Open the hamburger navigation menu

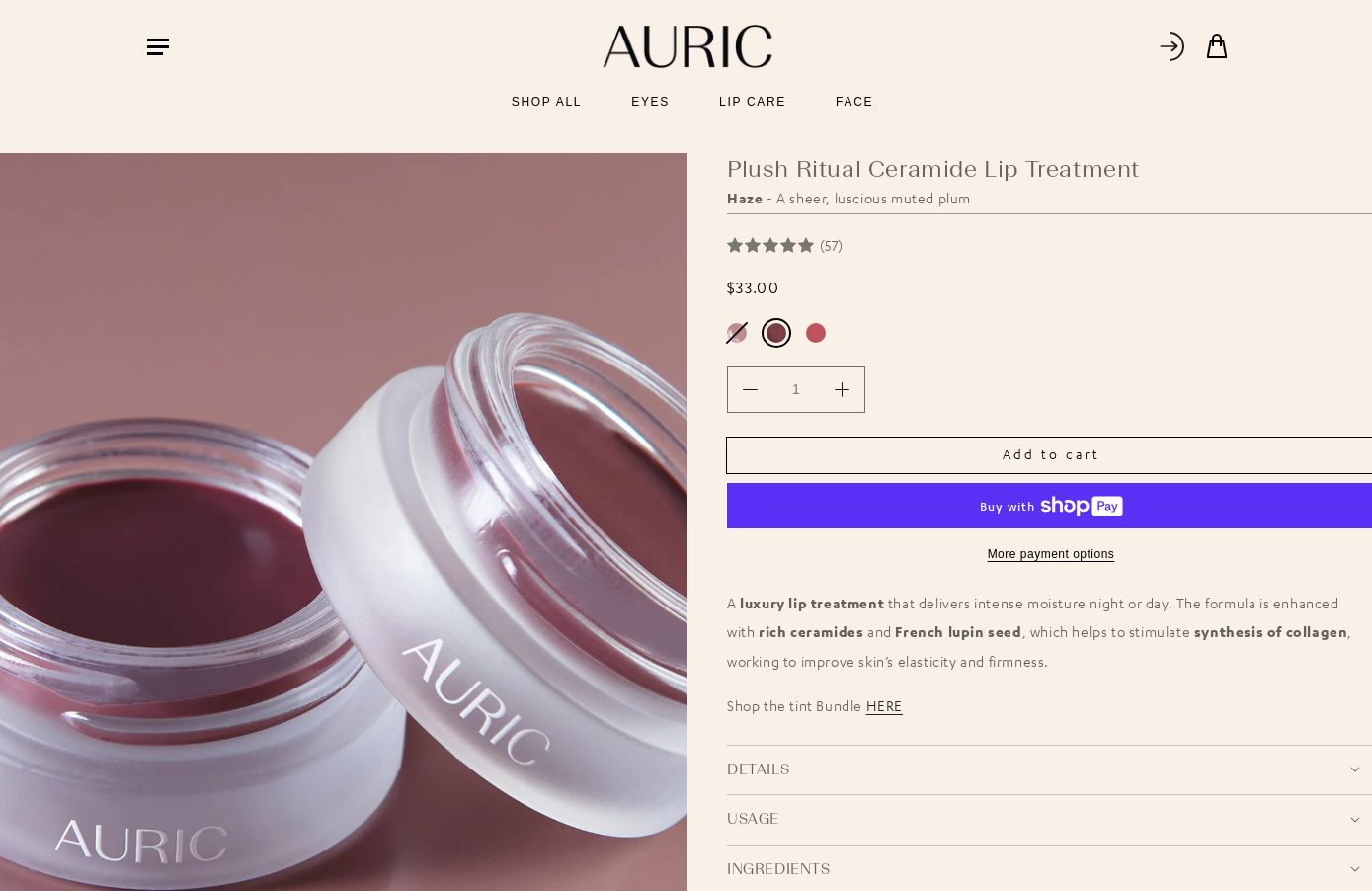click(158, 46)
